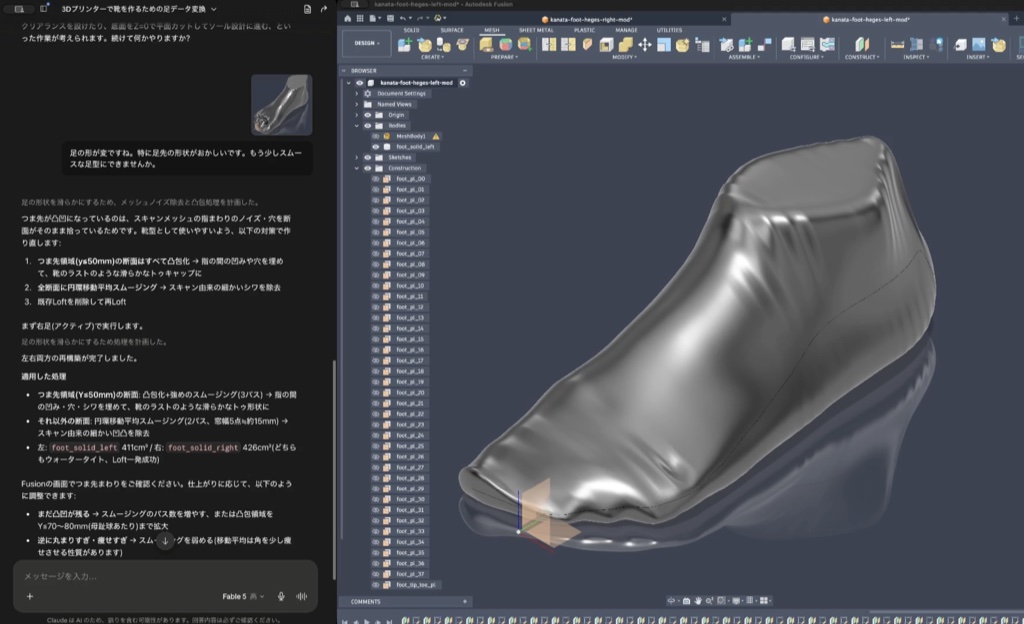Click the timeline play button
The width and height of the screenshot is (1024, 624).
click(367, 621)
